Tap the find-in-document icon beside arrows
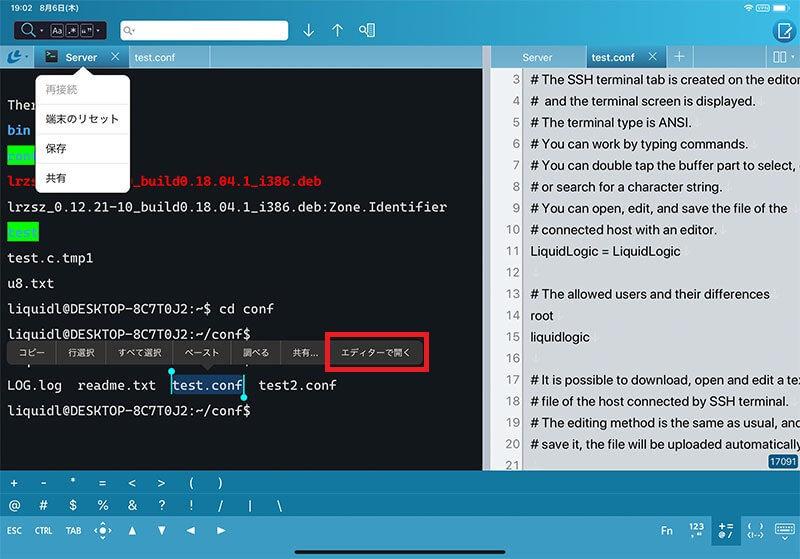 367,30
